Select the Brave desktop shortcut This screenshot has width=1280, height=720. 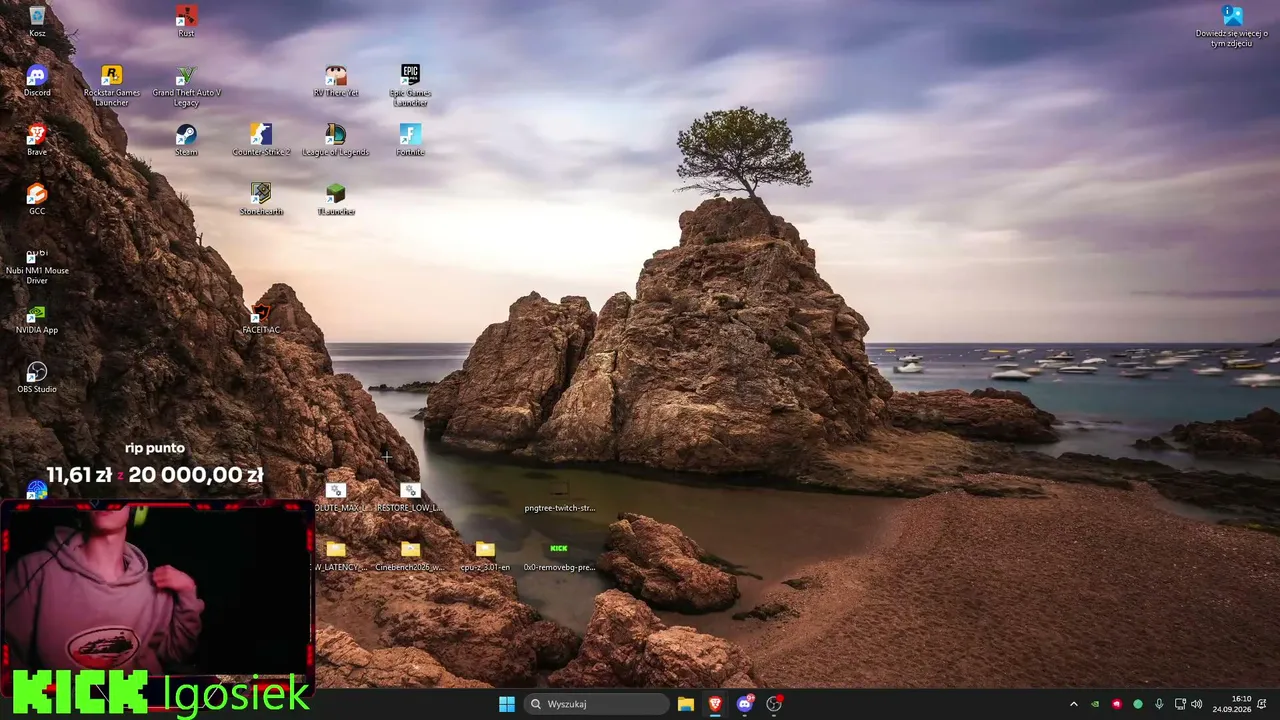[37, 140]
